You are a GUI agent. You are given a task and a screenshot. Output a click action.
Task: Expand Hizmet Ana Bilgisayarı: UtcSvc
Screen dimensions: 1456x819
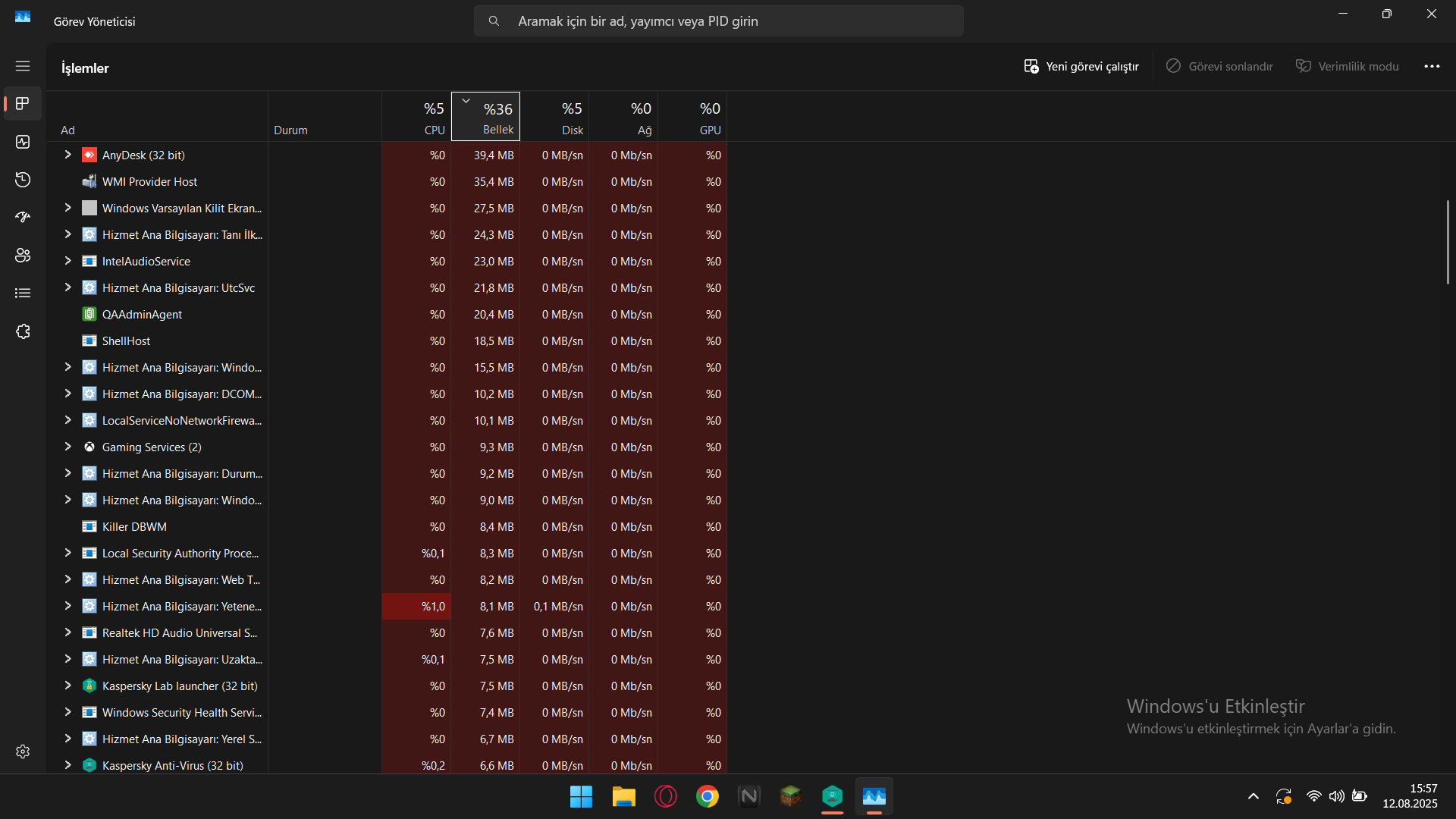click(x=67, y=287)
